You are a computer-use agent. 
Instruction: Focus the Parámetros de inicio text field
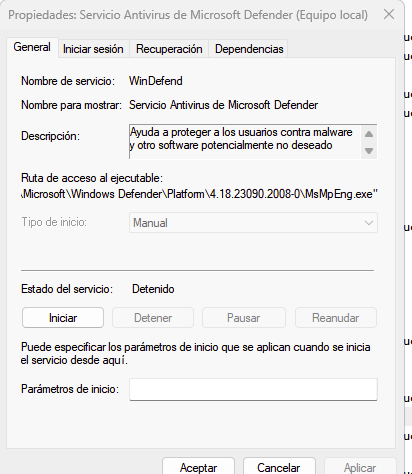[x=253, y=389]
